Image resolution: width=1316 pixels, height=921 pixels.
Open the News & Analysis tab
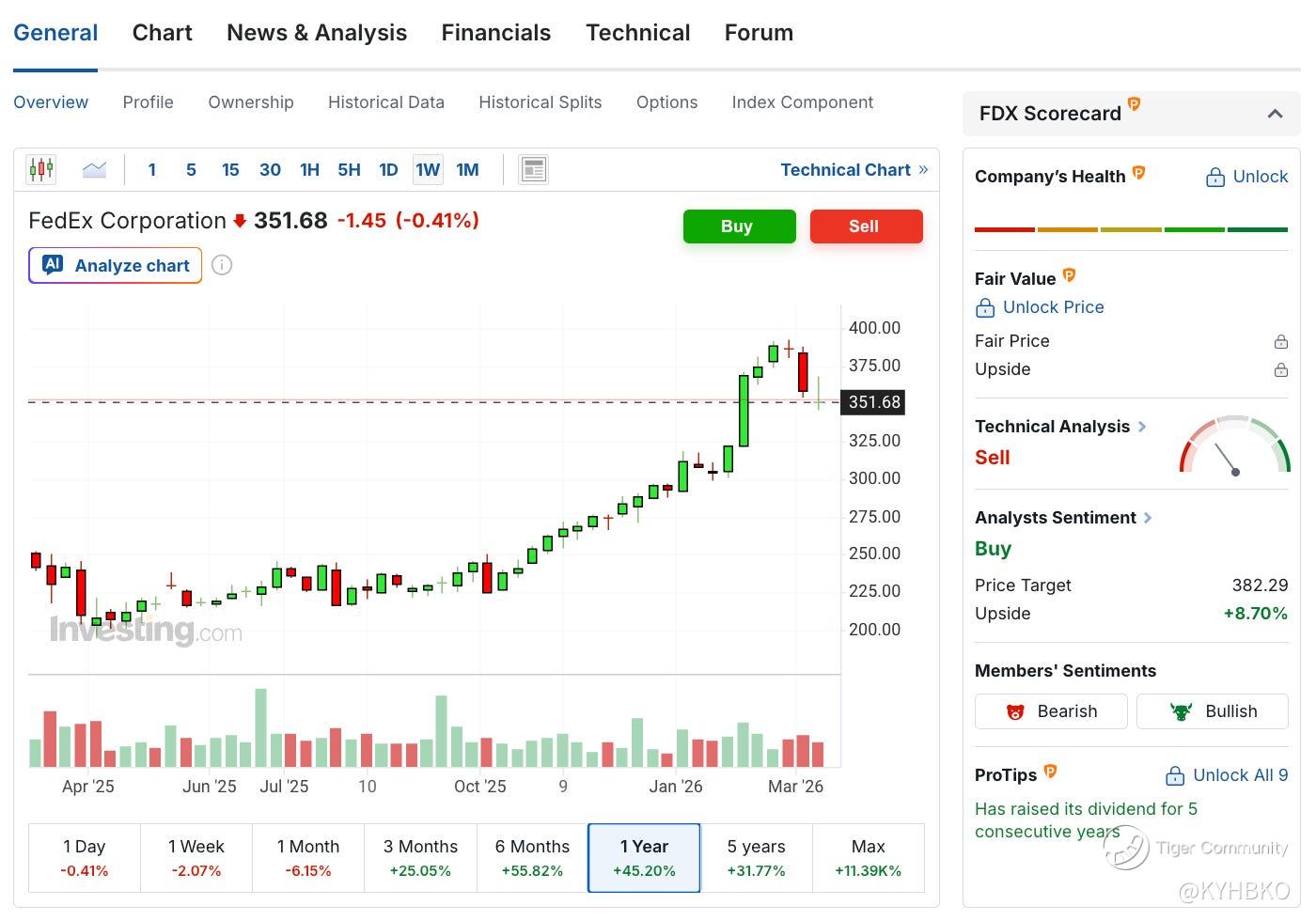pos(317,33)
